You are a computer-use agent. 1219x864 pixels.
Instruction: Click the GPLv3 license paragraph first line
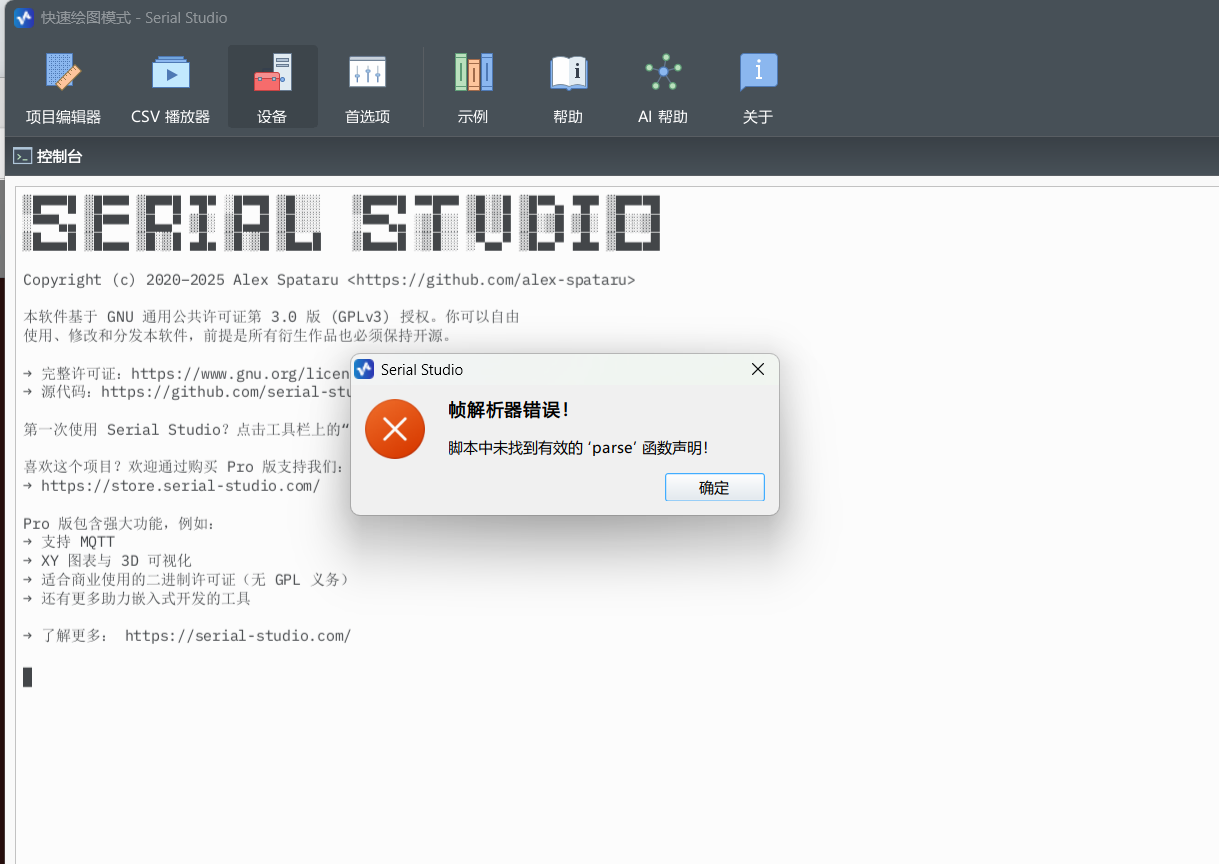(x=271, y=317)
